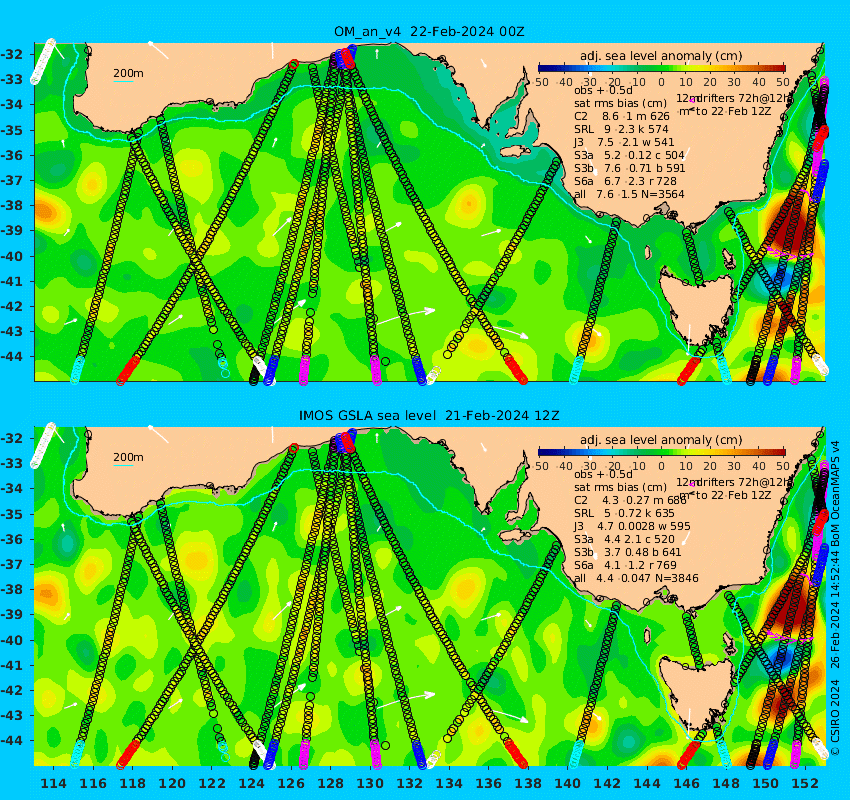Click Tasmania island on the top map
This screenshot has width=850, height=800.
pos(697,308)
